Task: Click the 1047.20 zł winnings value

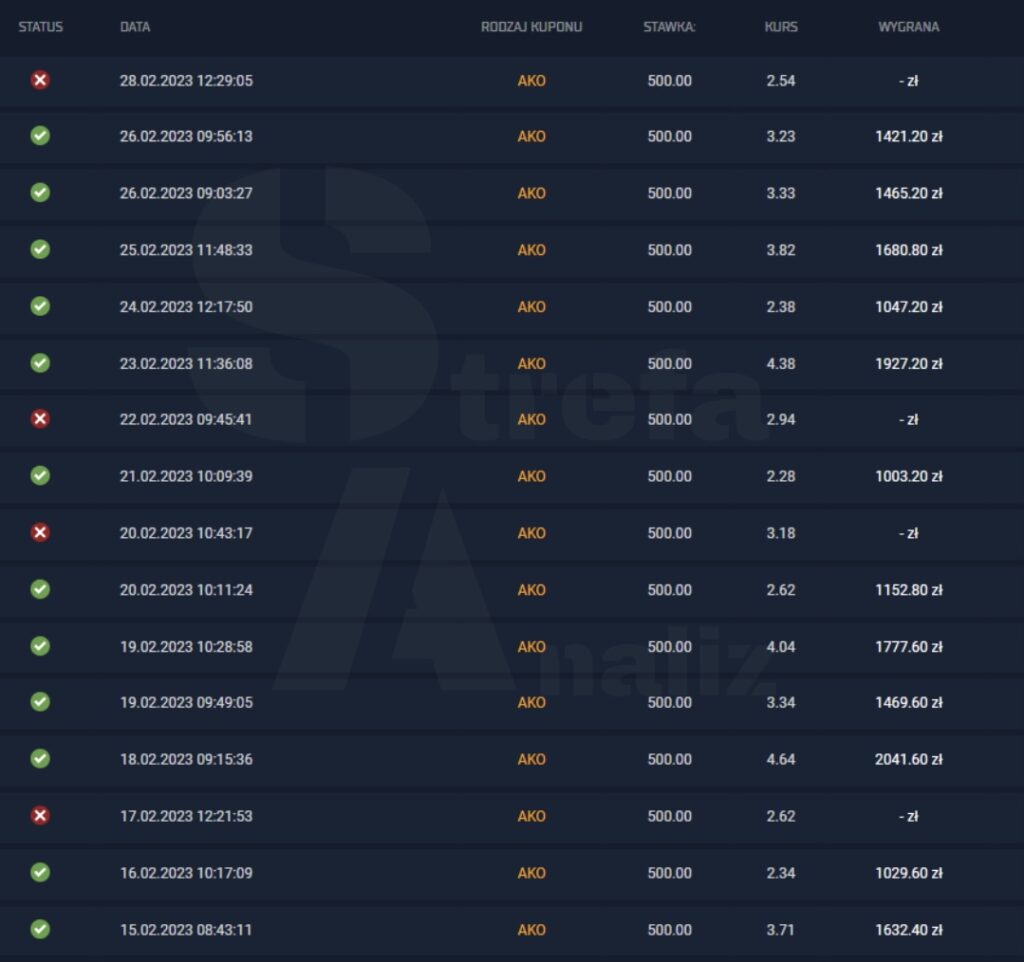Action: point(908,307)
